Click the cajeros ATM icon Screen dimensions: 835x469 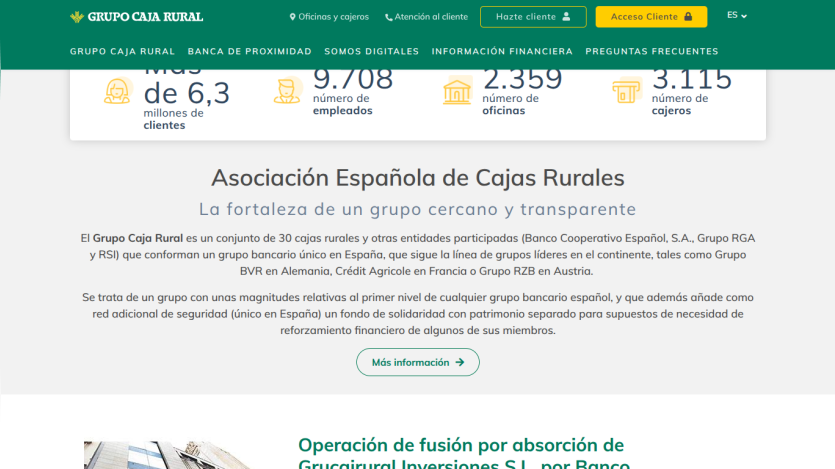point(626,90)
